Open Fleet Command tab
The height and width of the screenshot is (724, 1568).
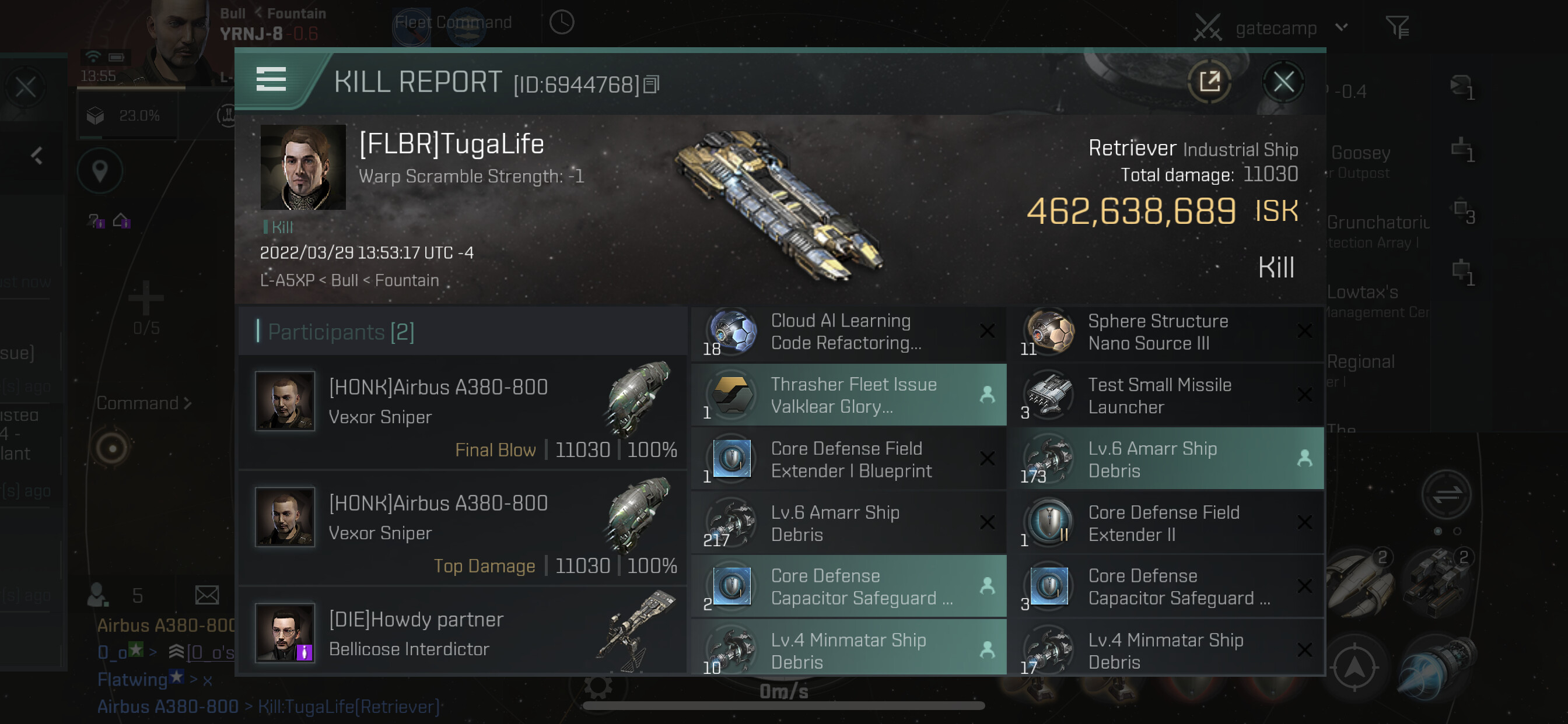pyautogui.click(x=453, y=23)
